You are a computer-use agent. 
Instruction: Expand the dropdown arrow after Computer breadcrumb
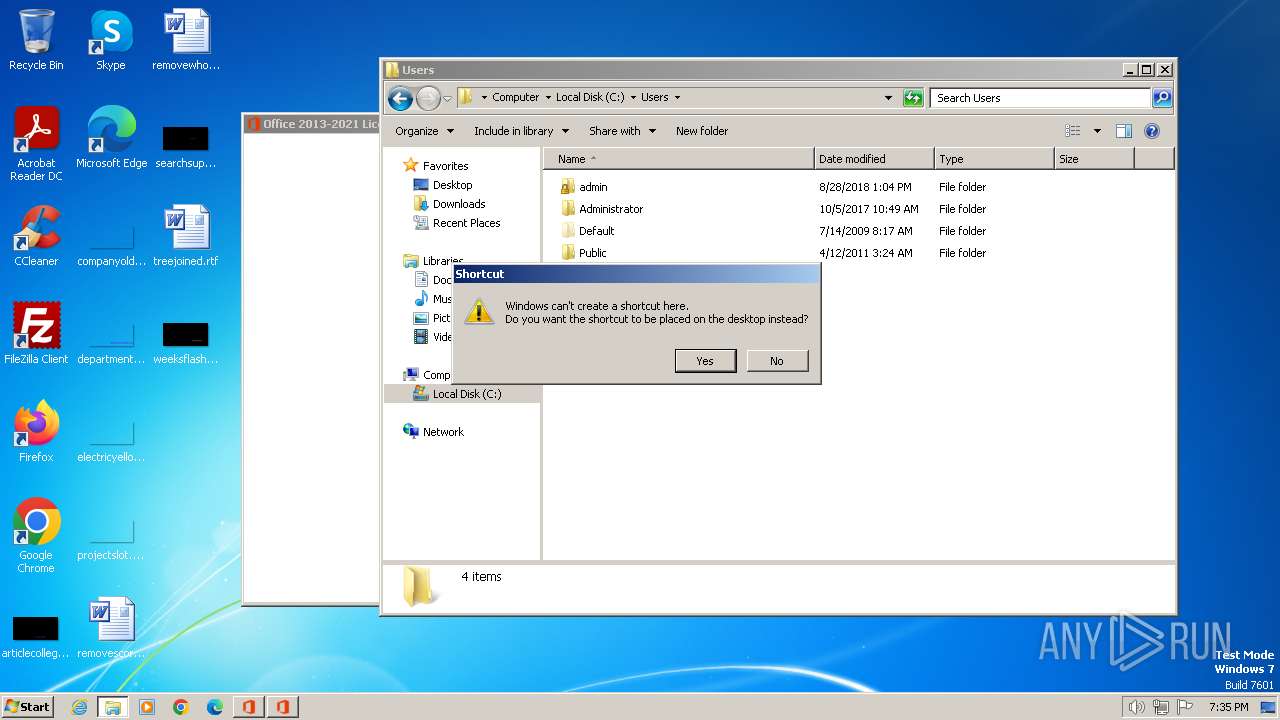pos(548,98)
